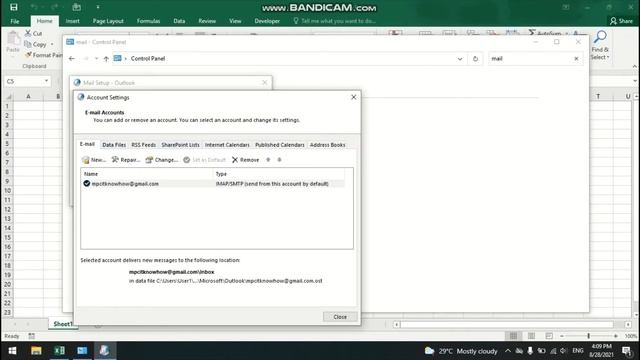
Task: Move account up with the up arrow
Action: click(268, 160)
